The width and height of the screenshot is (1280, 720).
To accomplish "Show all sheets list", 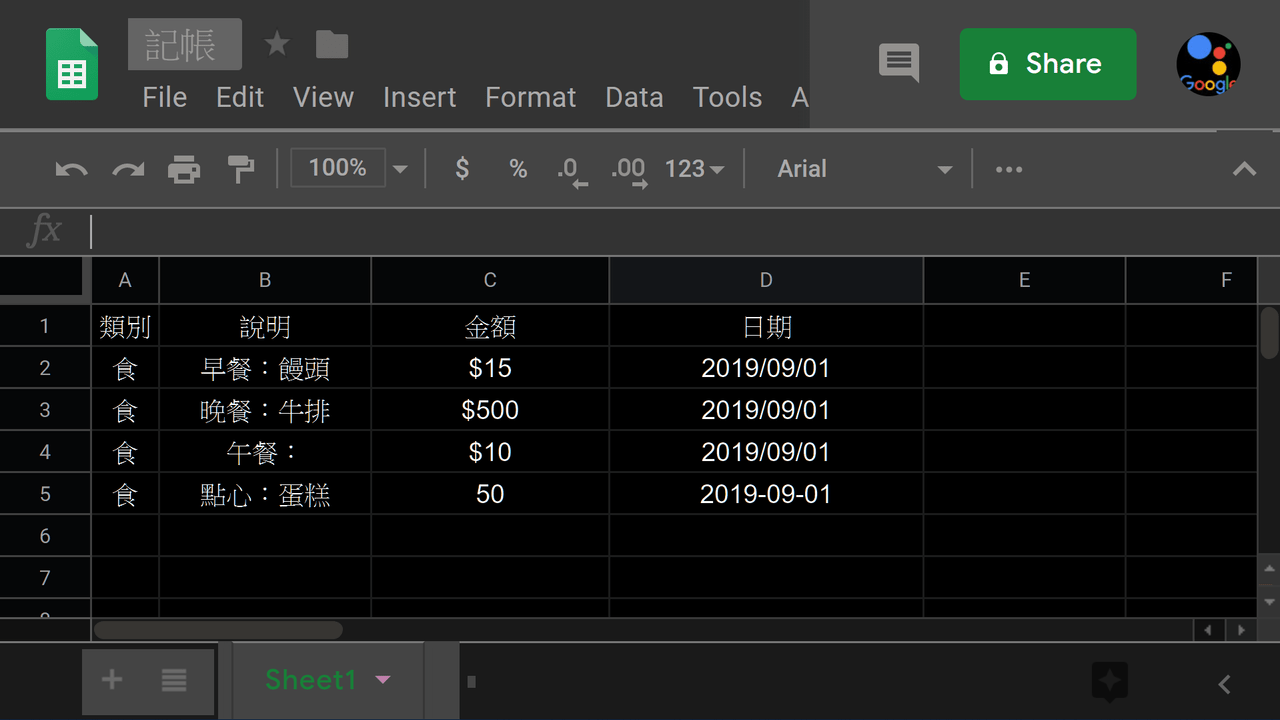I will (174, 681).
